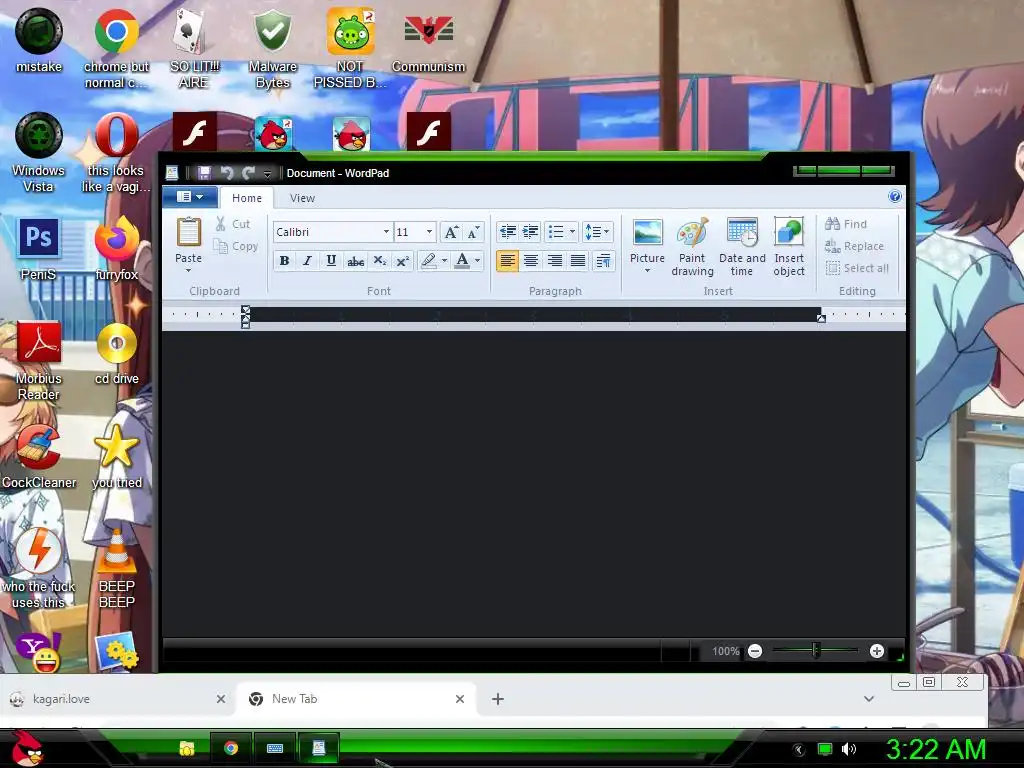1024x768 pixels.
Task: Insert a Paint drawing
Action: pos(692,247)
